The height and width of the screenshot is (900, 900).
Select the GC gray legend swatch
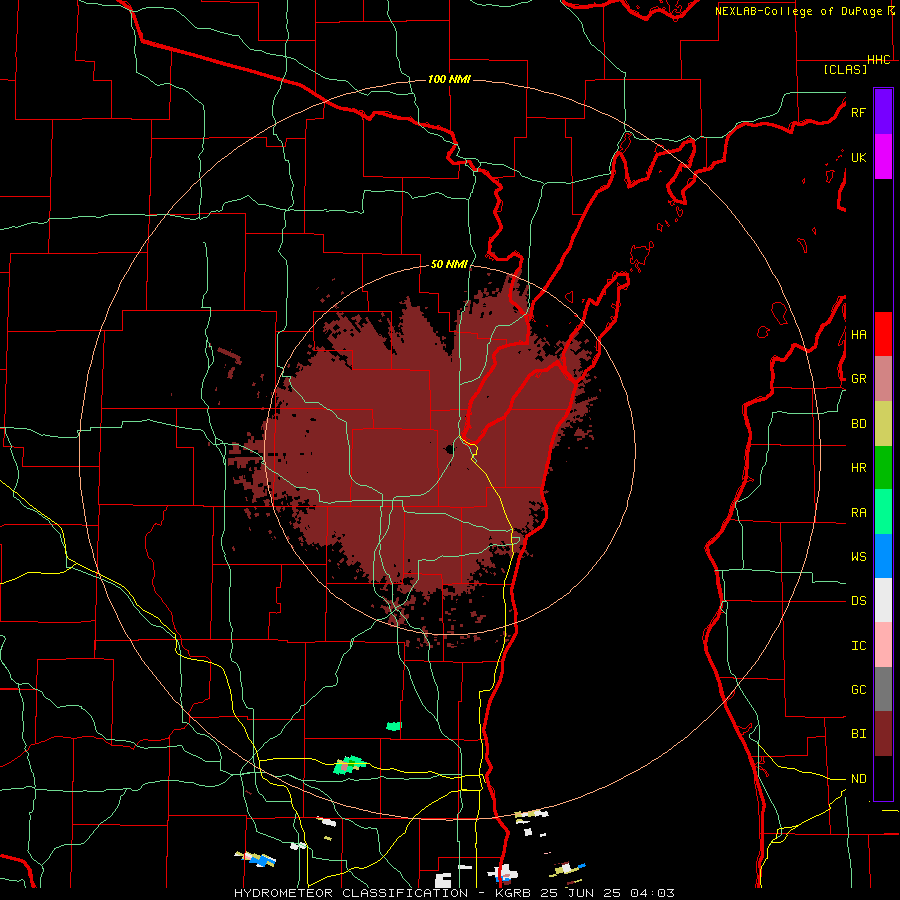point(883,689)
